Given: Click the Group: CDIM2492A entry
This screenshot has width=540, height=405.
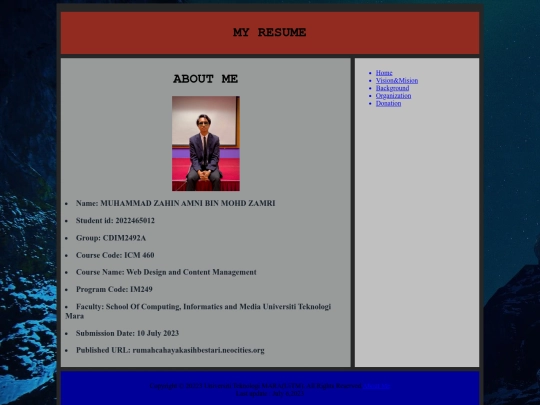Looking at the screenshot, I should (111, 238).
